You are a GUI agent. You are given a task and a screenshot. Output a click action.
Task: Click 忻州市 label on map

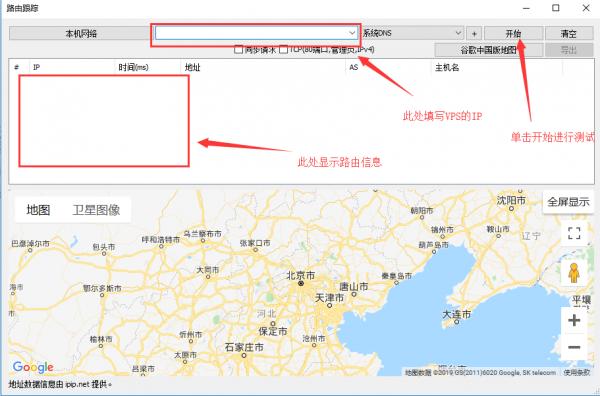[191, 334]
